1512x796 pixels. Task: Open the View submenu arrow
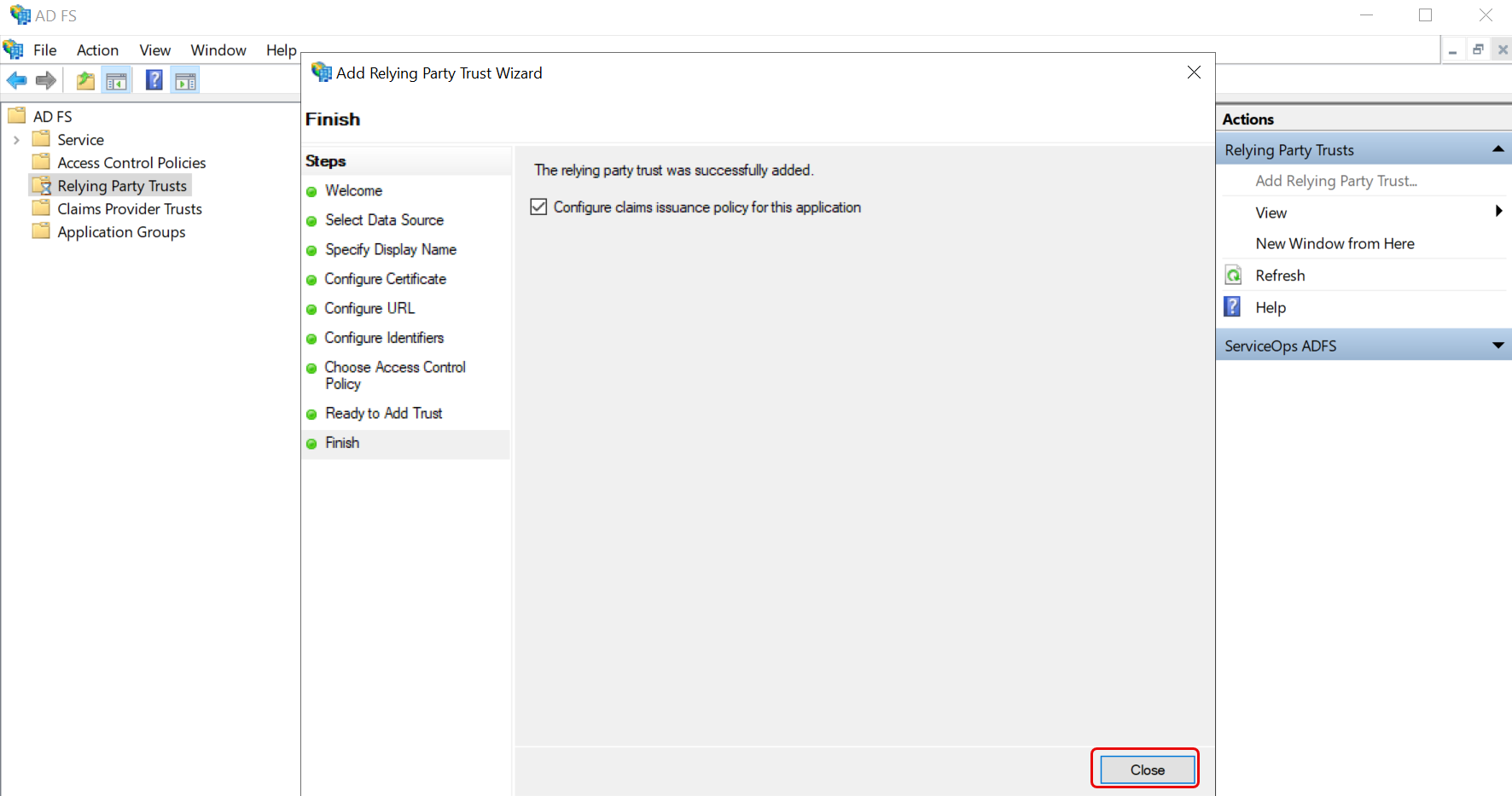point(1498,212)
